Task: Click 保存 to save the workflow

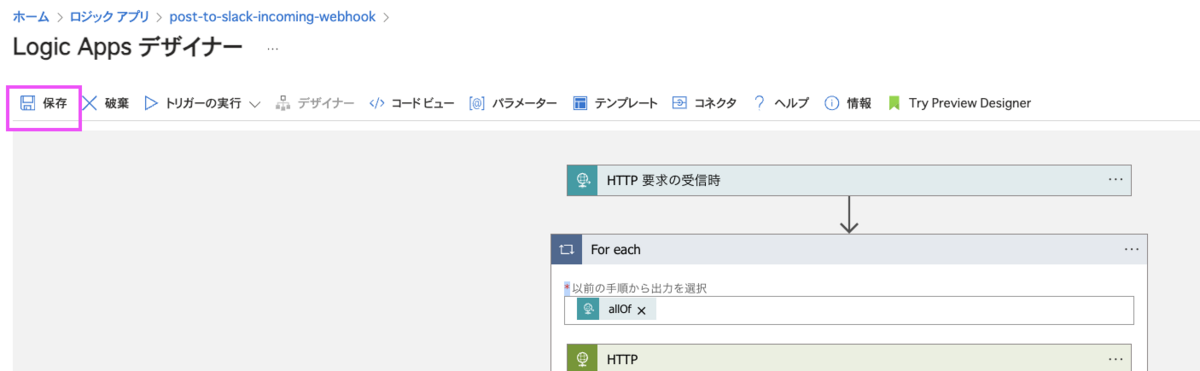Action: point(55,103)
